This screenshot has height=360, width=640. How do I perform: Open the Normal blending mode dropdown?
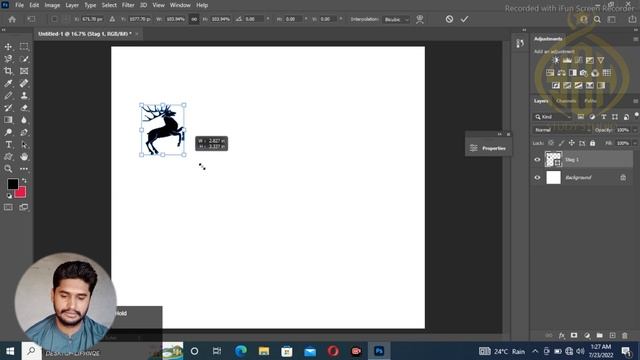click(562, 130)
